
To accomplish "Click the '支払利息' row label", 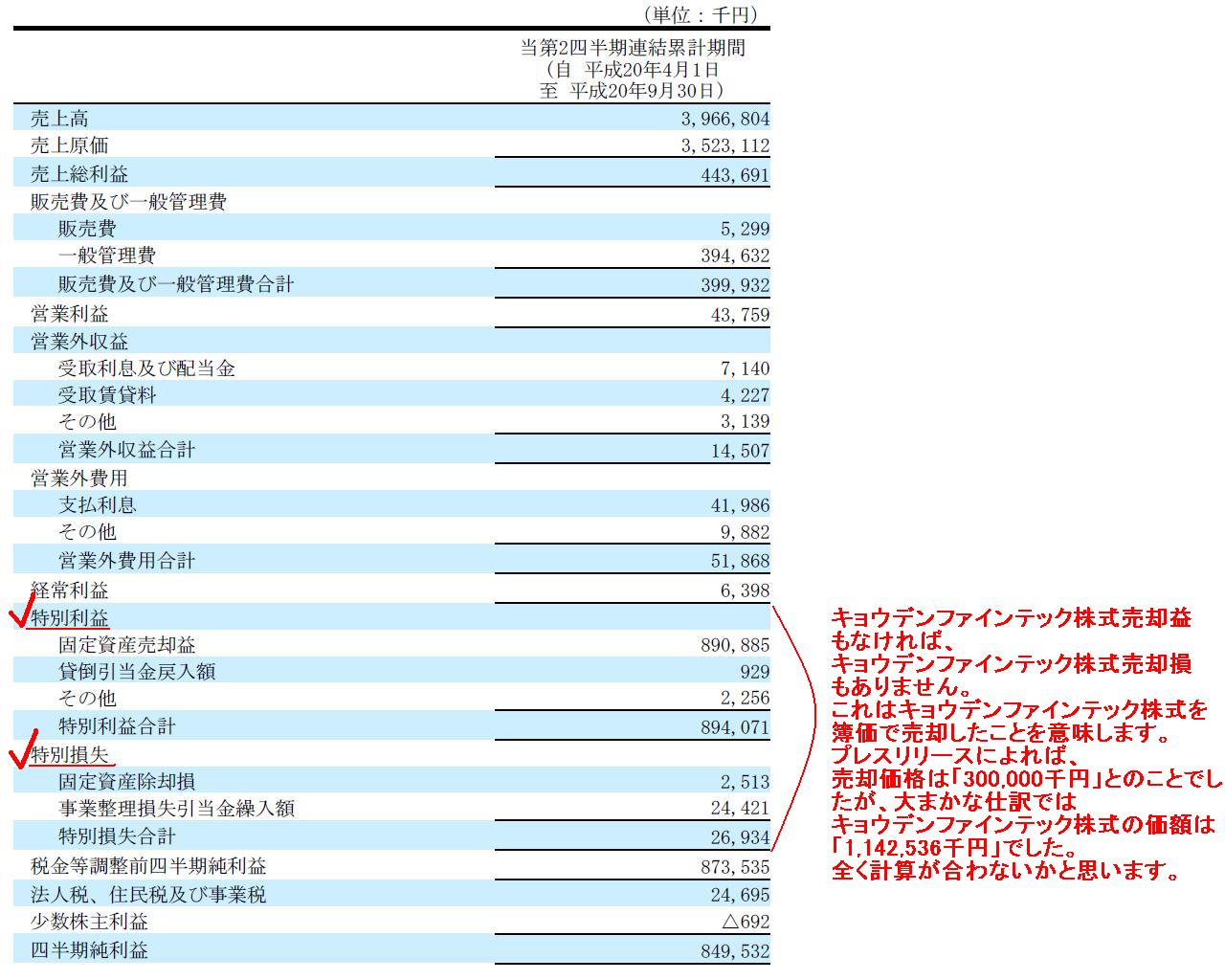I will tap(97, 505).
